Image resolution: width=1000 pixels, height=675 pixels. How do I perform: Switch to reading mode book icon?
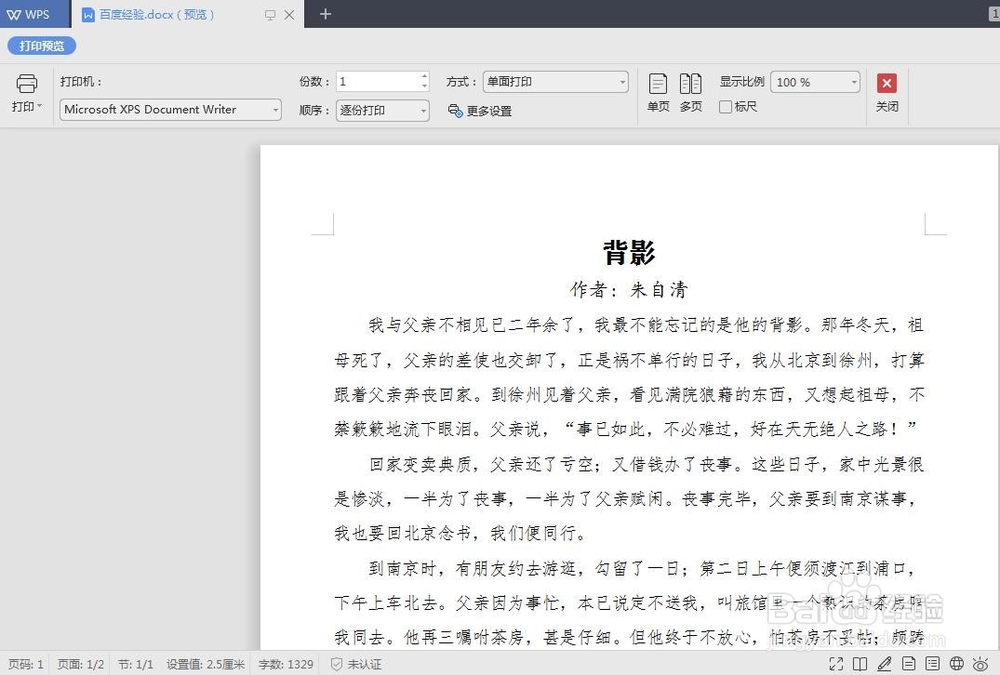click(860, 664)
